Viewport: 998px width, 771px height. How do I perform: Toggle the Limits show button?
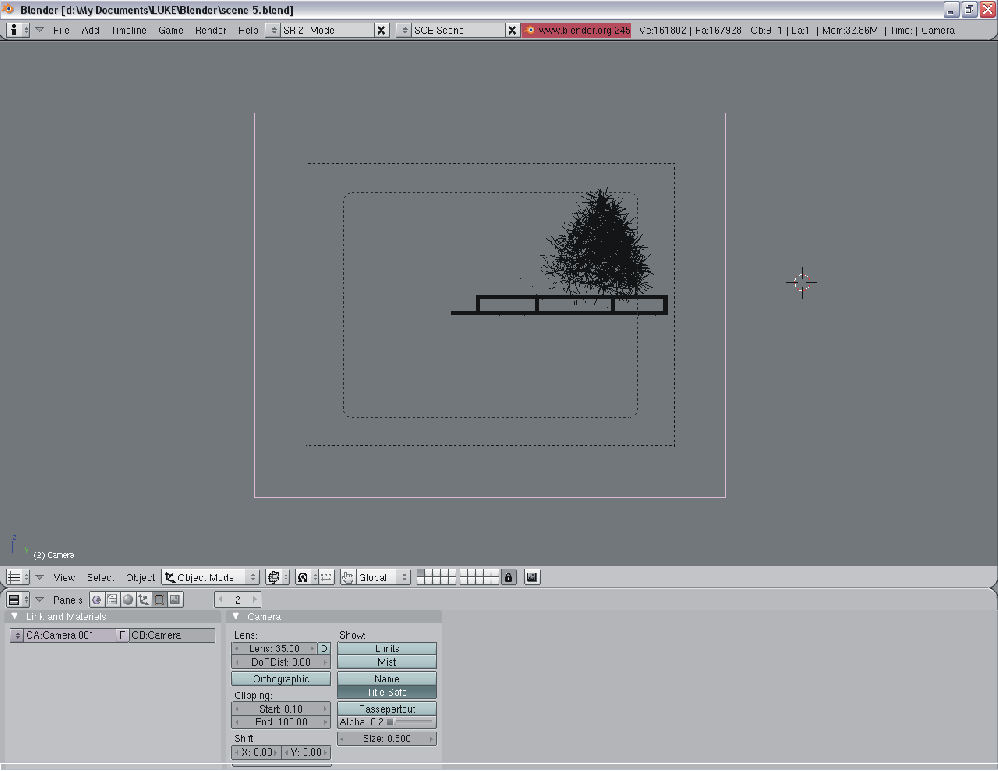(387, 648)
